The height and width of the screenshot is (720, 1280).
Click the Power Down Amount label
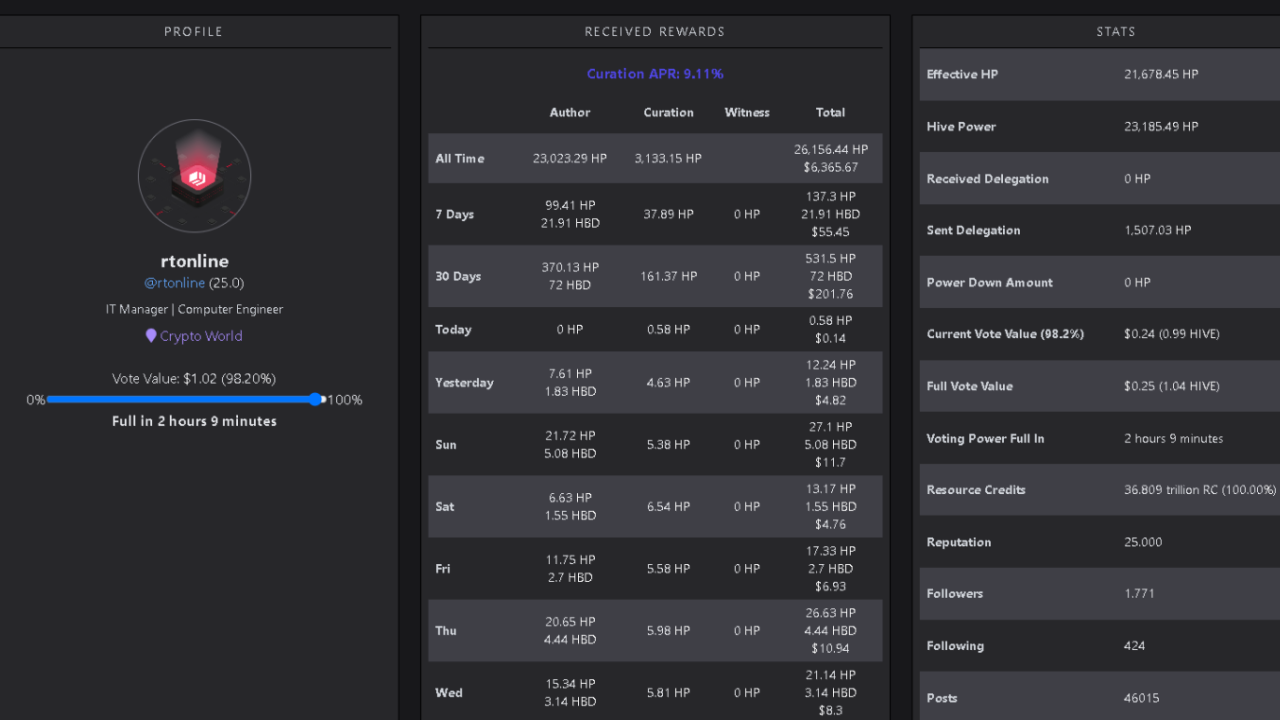point(990,283)
